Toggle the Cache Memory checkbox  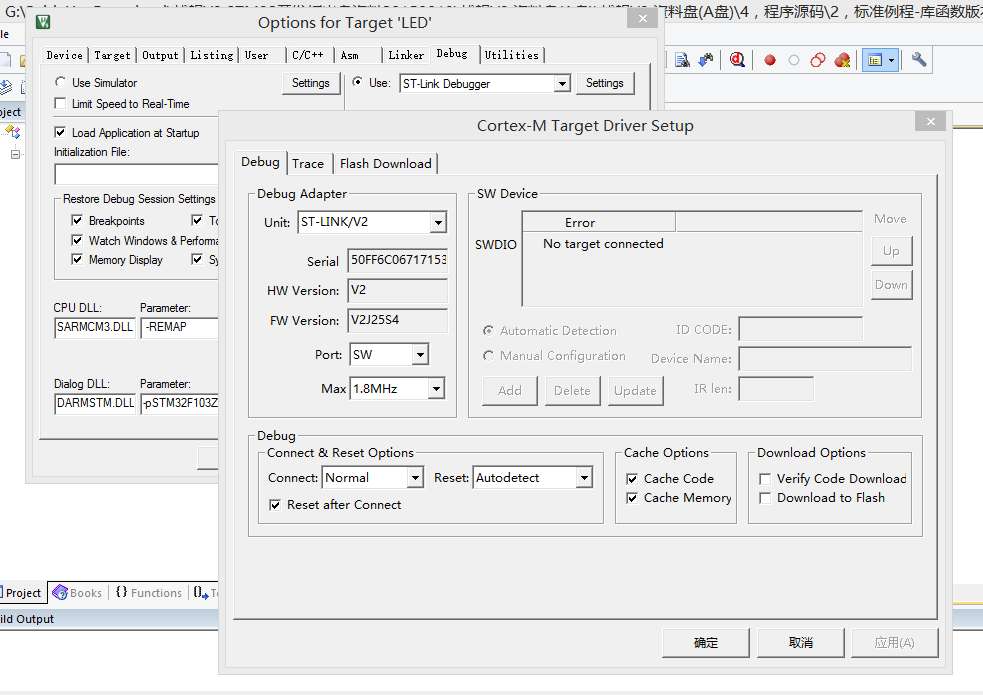632,498
